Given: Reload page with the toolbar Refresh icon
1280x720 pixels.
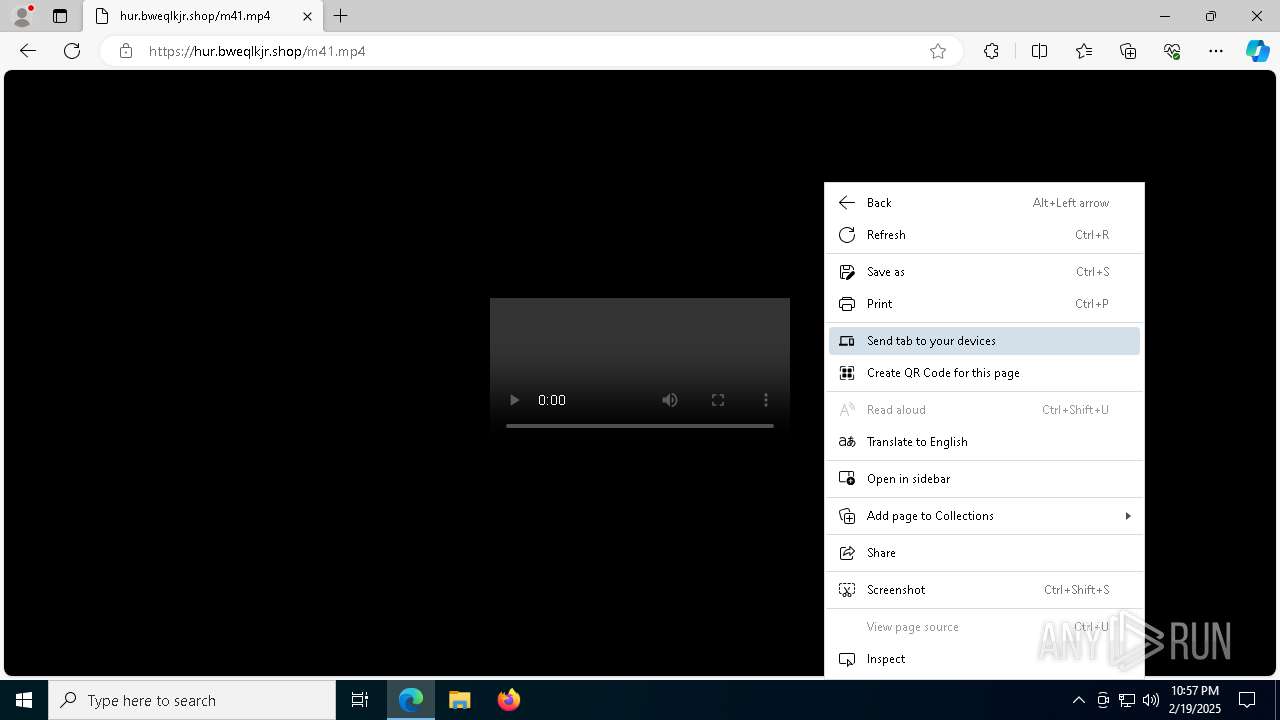Looking at the screenshot, I should pos(72,51).
